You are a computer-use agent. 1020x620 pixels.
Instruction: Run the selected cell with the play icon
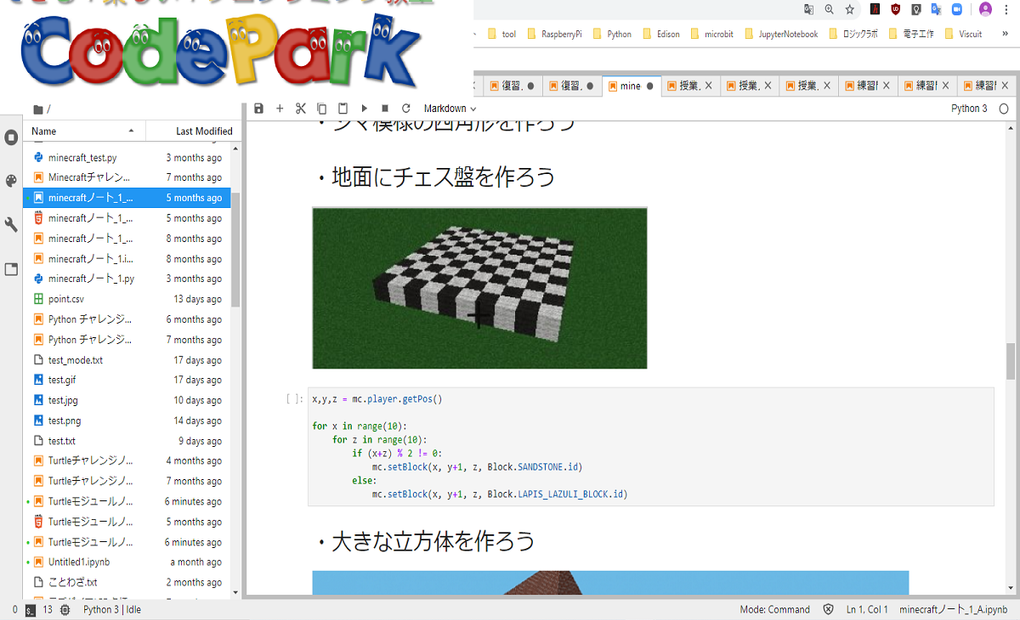click(x=364, y=109)
